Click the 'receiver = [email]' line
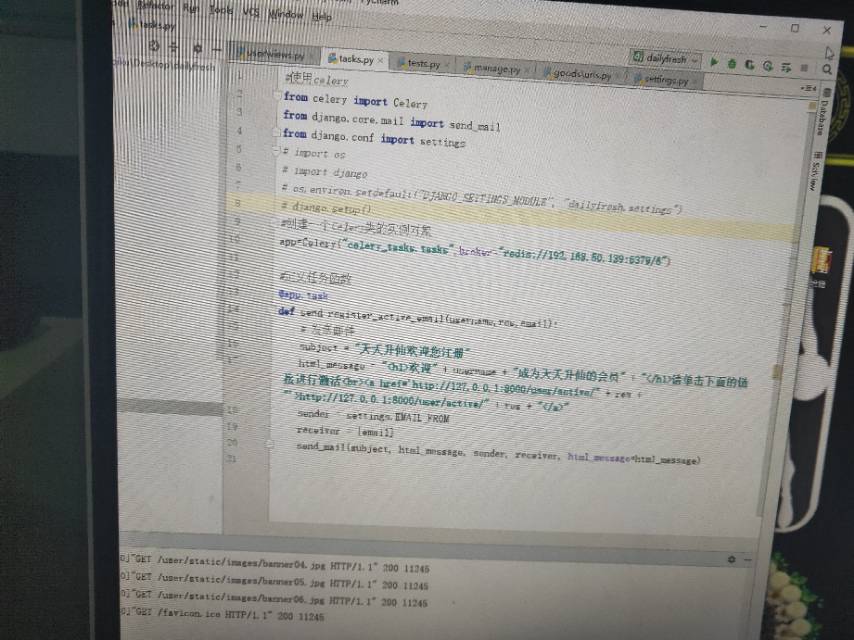The image size is (854, 640). (345, 431)
